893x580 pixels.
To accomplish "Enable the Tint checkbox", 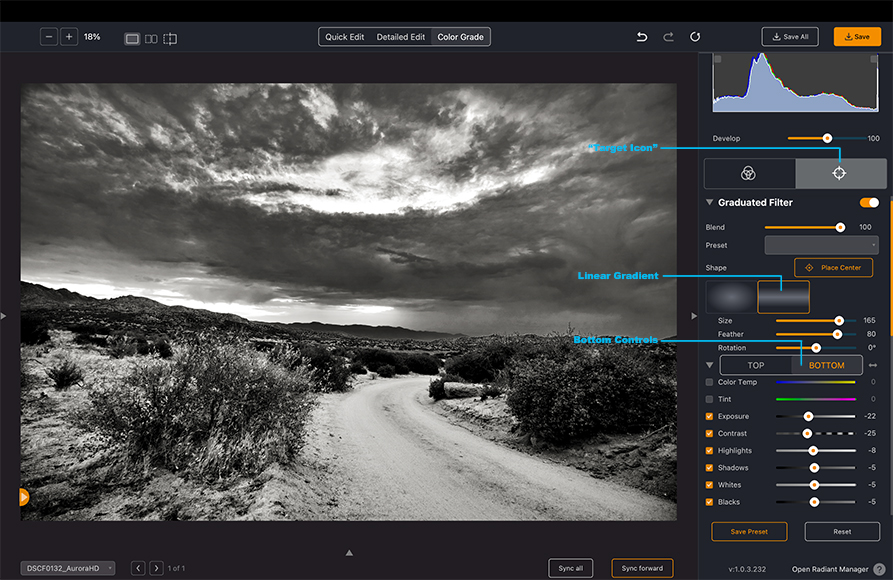I will 709,399.
